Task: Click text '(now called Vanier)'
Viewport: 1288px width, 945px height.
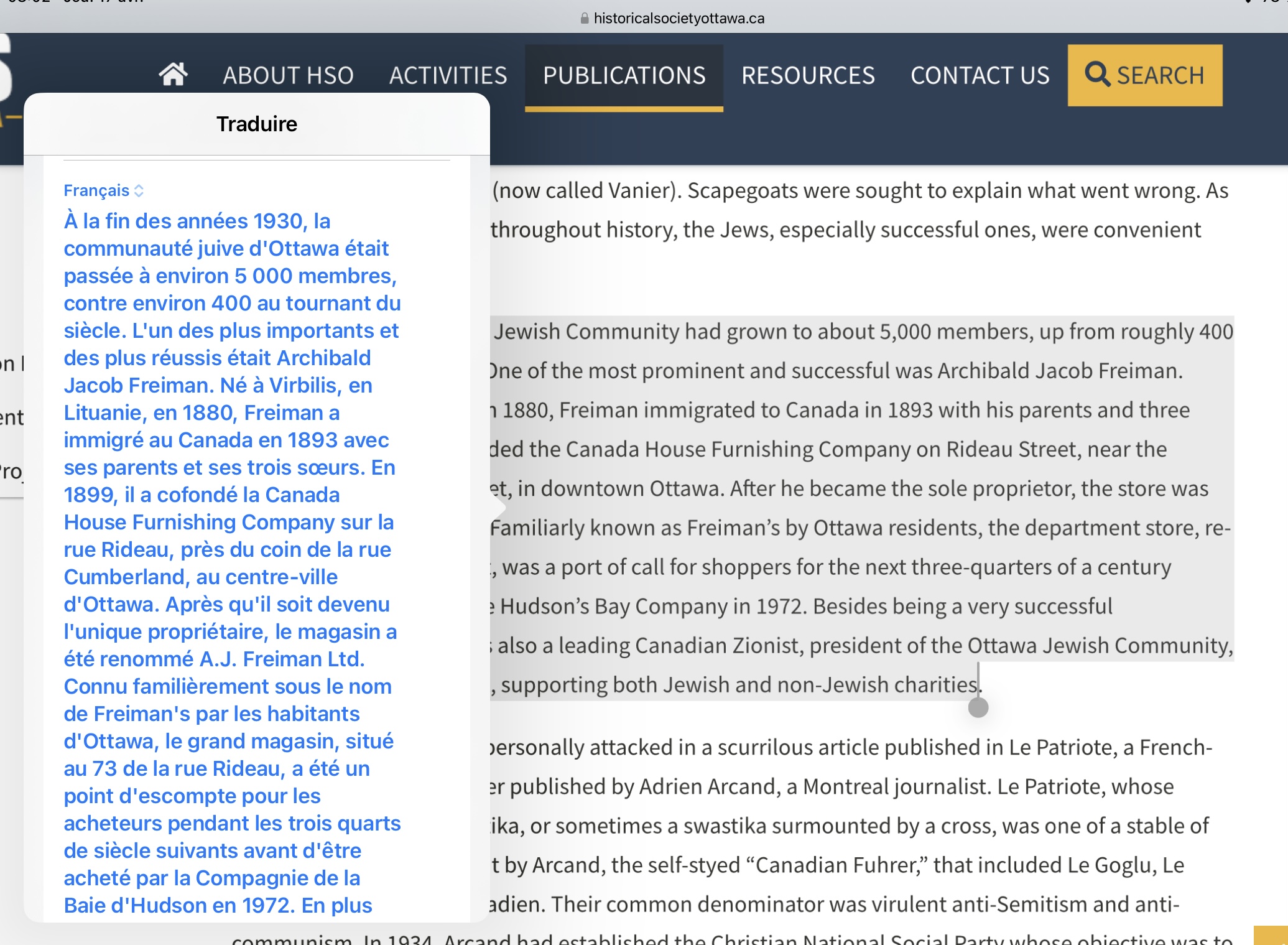Action: point(586,191)
